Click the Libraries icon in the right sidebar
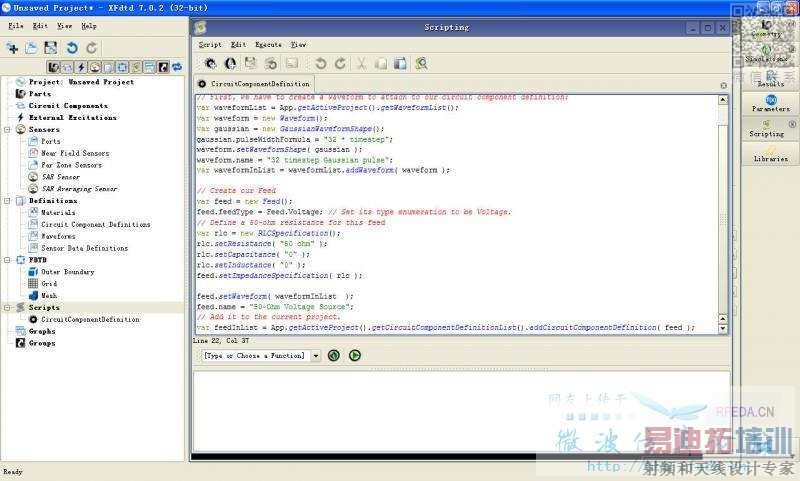 pos(770,150)
